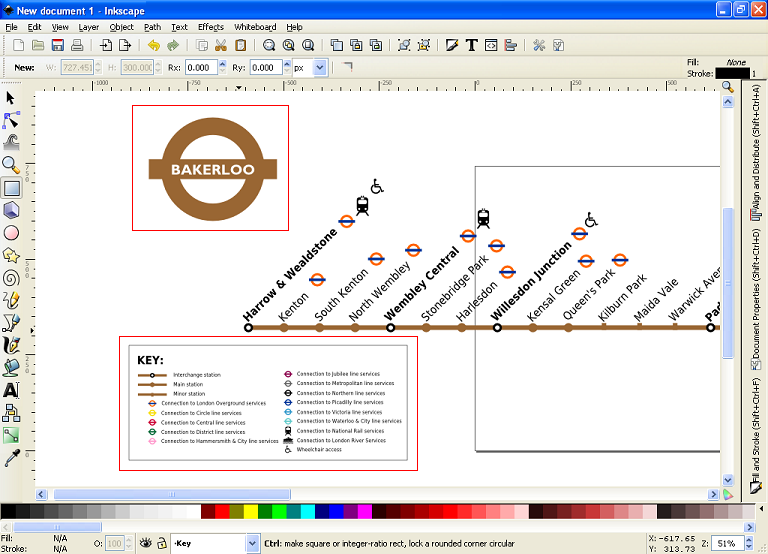768x554 pixels.
Task: Click the zoom percentage field
Action: [727, 543]
